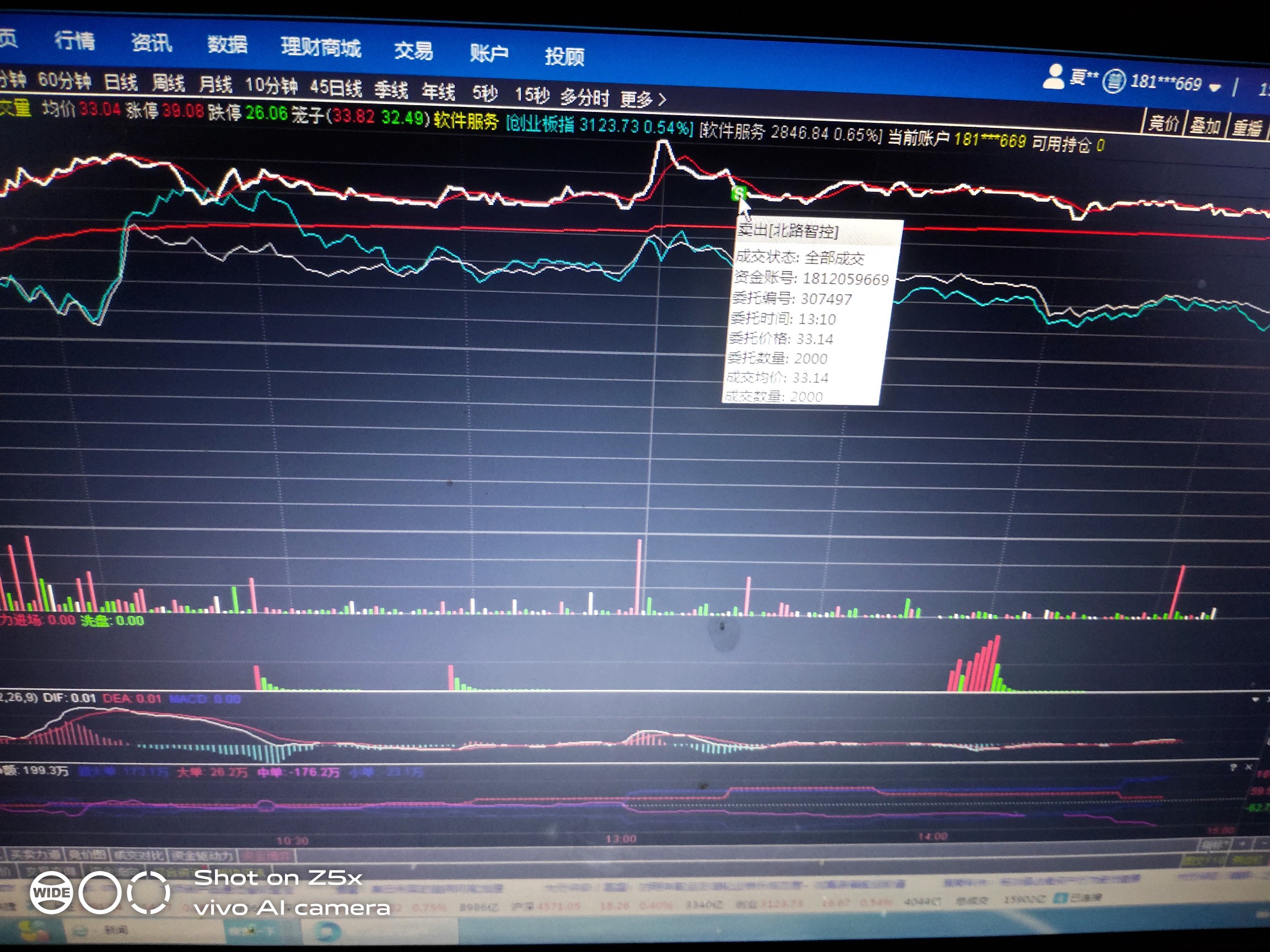Click the 13:00 time axis marker

pos(620,839)
